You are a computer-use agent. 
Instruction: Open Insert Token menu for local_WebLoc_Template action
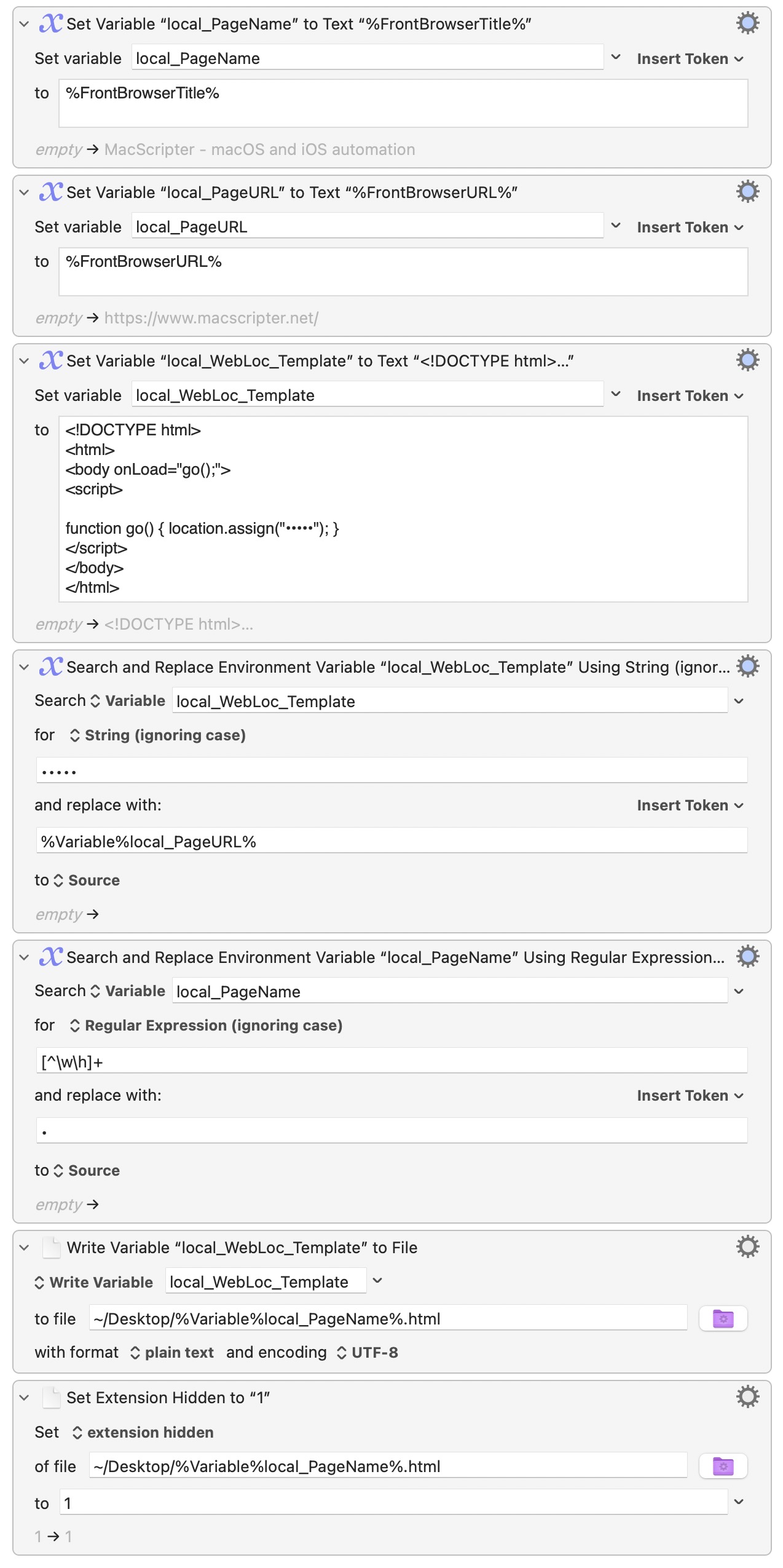tap(690, 396)
